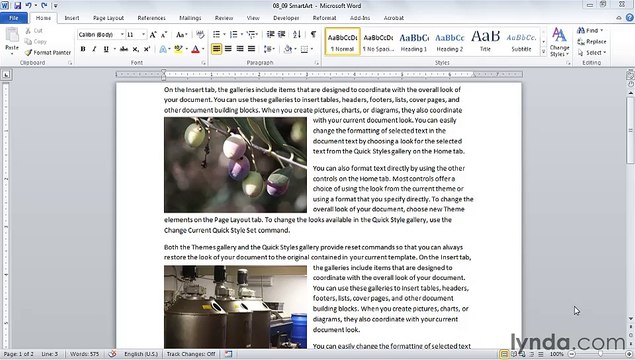
Task: Align text left
Action: click(x=217, y=49)
